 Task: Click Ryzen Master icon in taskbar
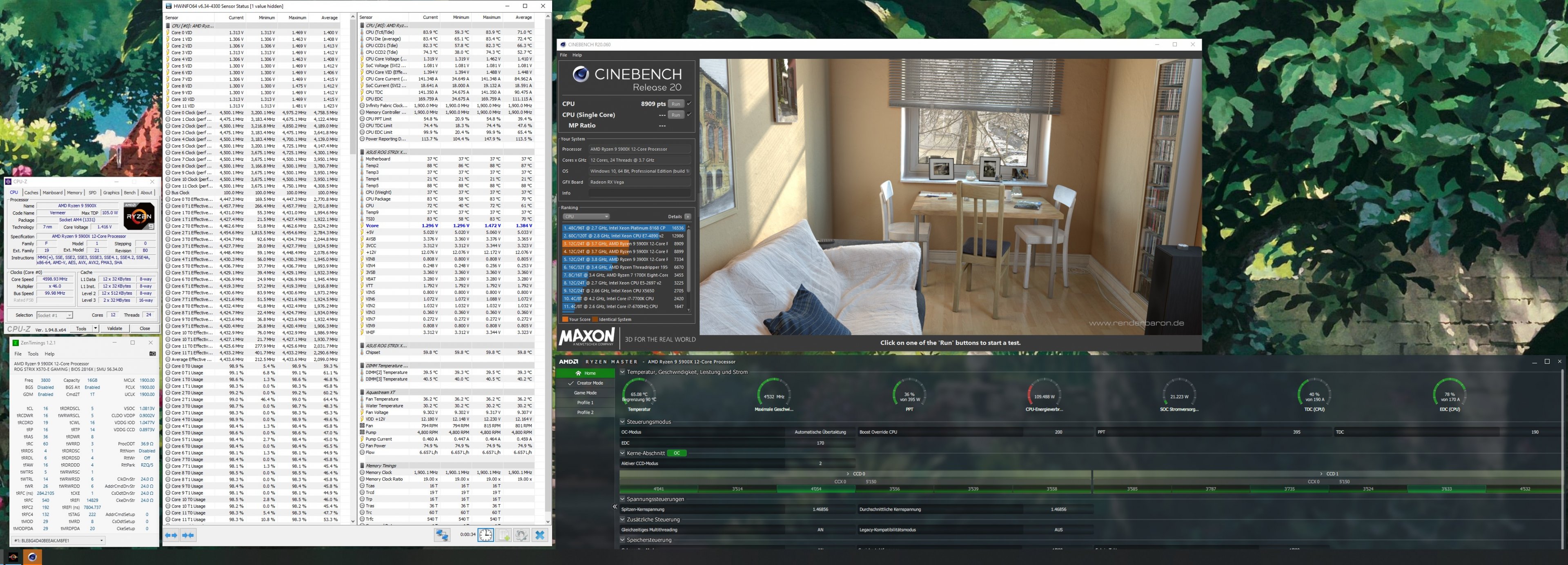click(13, 556)
